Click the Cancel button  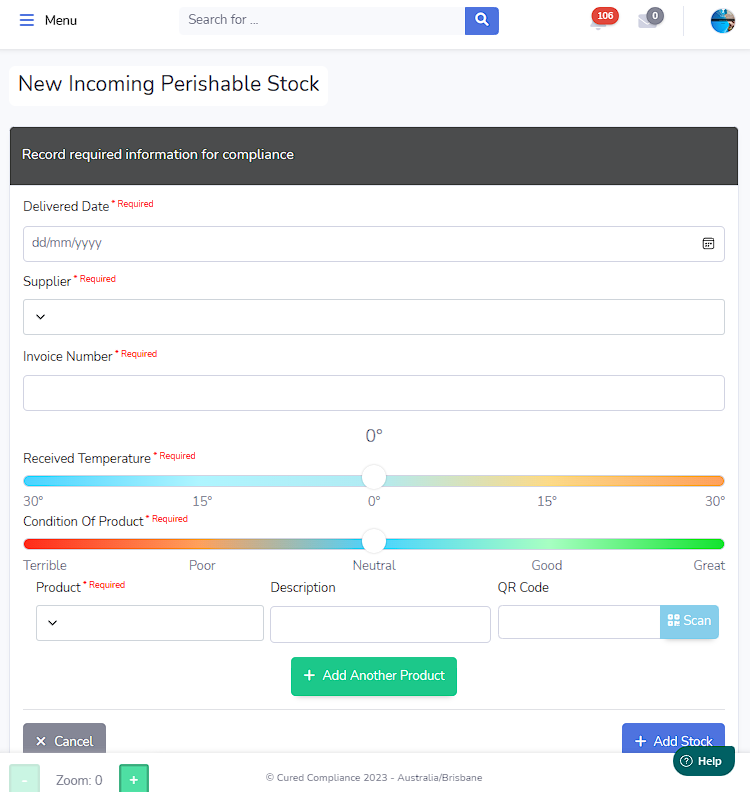[64, 740]
